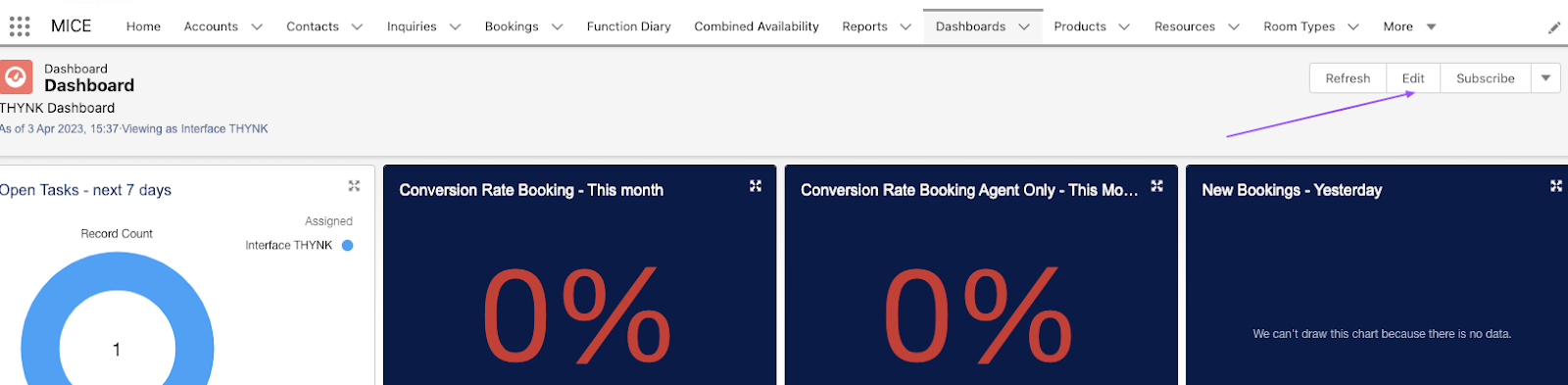Open the Contacts tab

pyautogui.click(x=313, y=27)
